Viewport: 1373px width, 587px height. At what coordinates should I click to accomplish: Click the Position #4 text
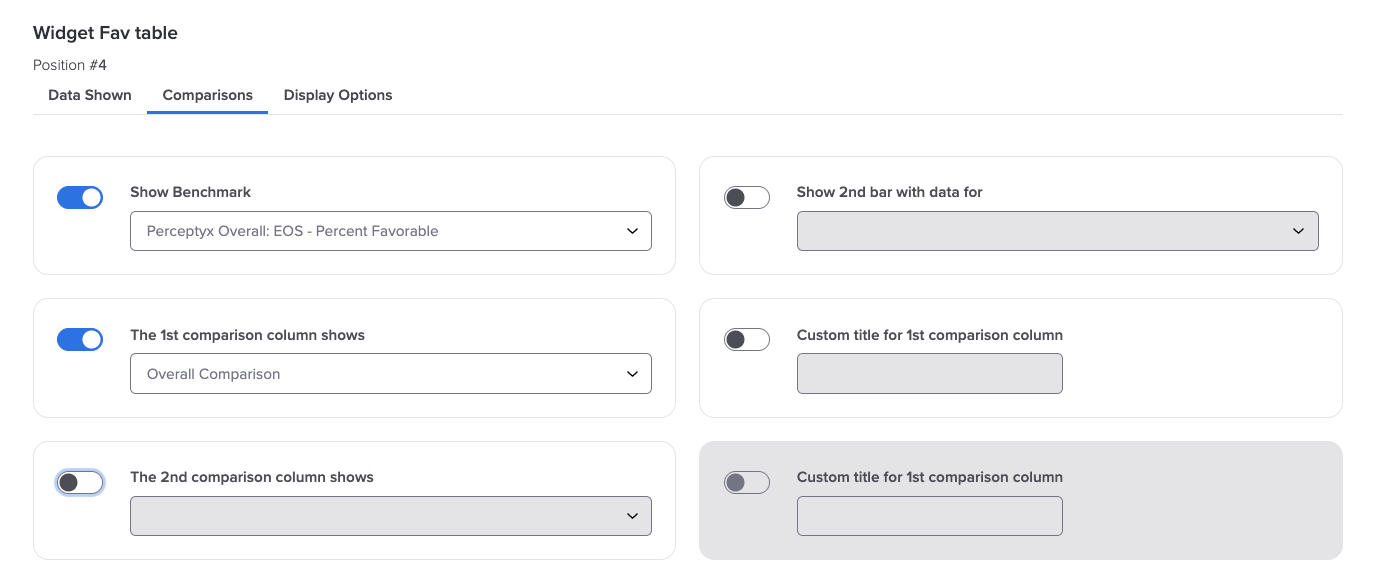pos(70,65)
